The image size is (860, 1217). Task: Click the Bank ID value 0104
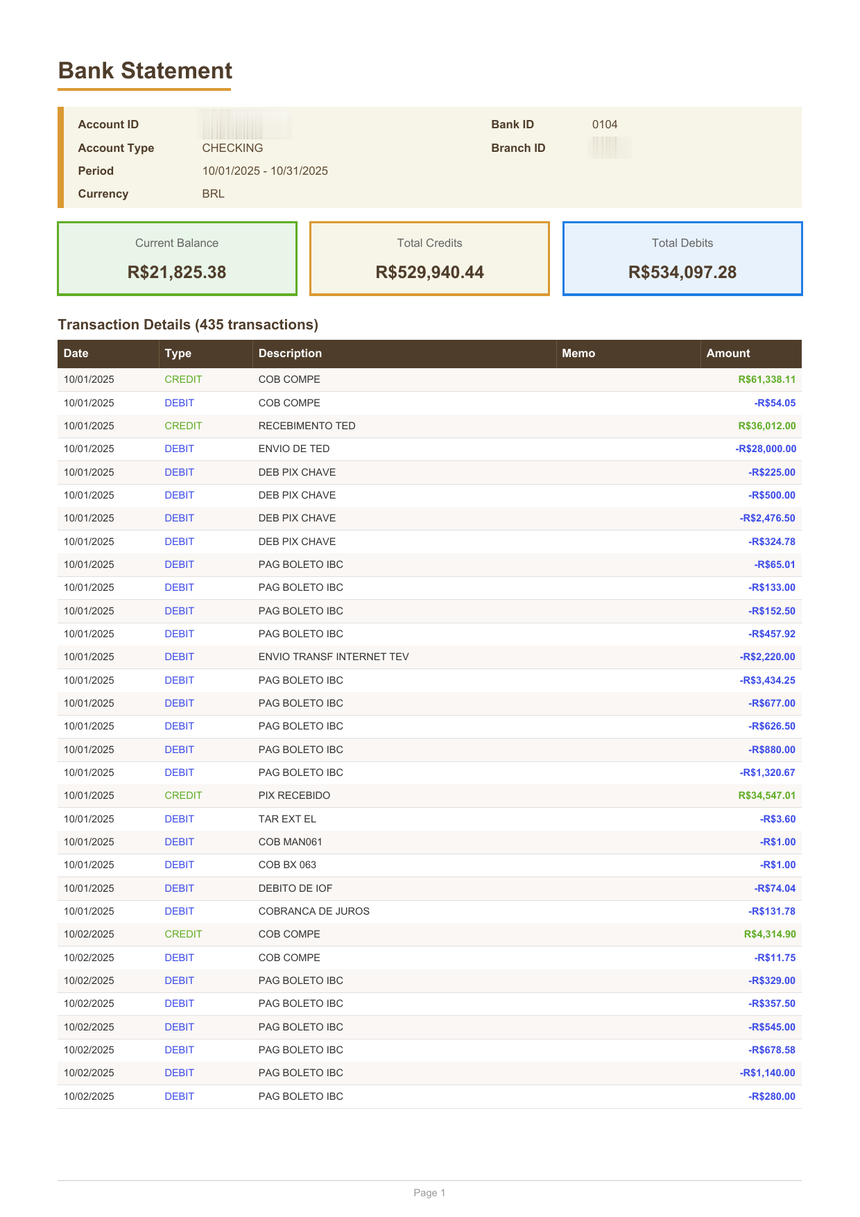coord(605,125)
